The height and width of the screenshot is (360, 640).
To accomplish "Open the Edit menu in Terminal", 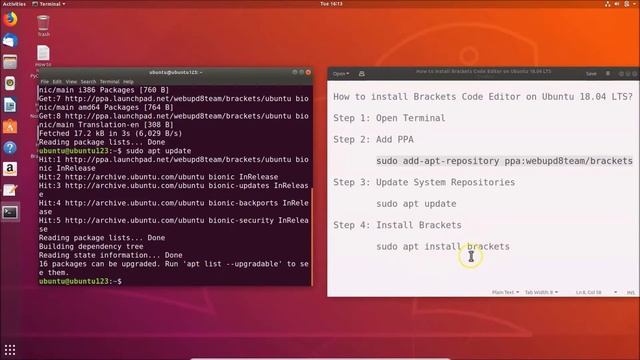I will click(57, 82).
